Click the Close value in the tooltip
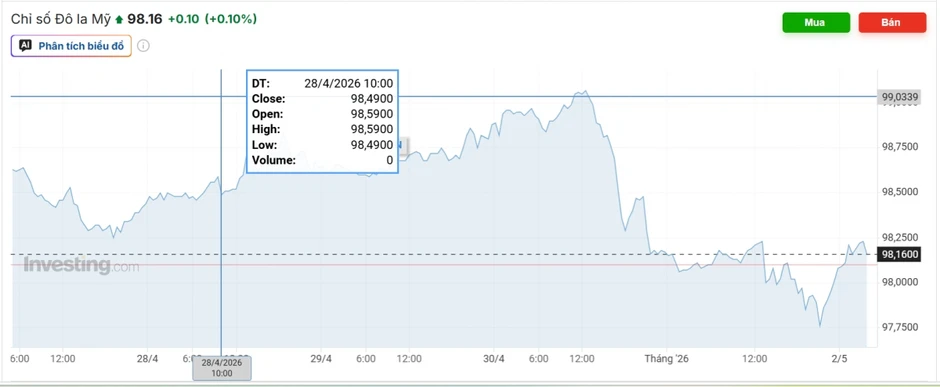940x387 pixels. pos(372,99)
